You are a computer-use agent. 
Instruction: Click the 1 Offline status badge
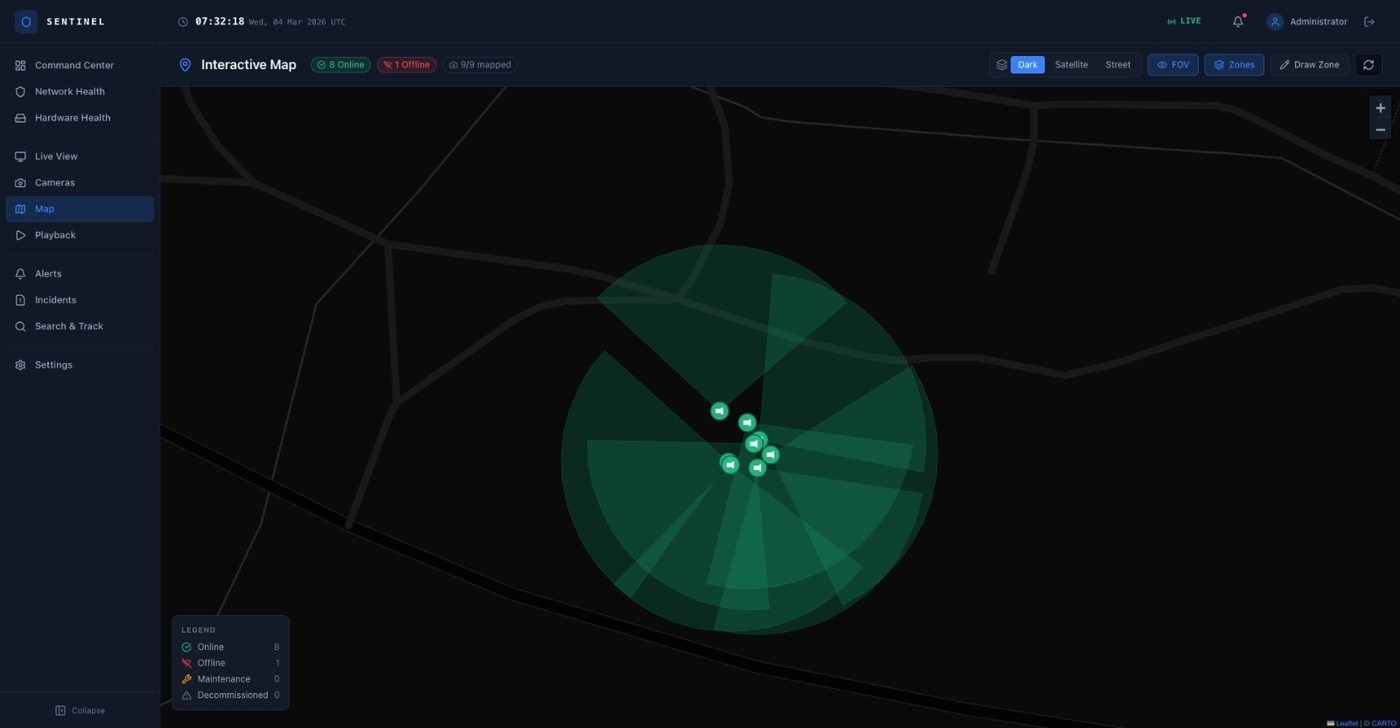coord(406,65)
